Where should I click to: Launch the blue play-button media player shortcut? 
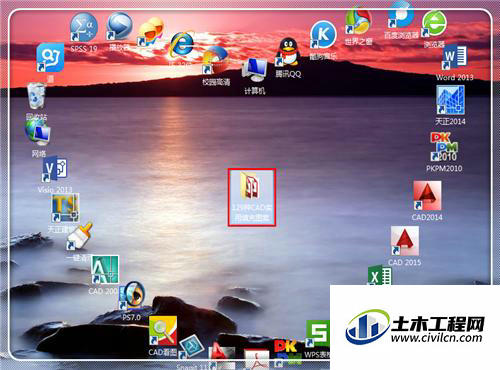coord(119,27)
